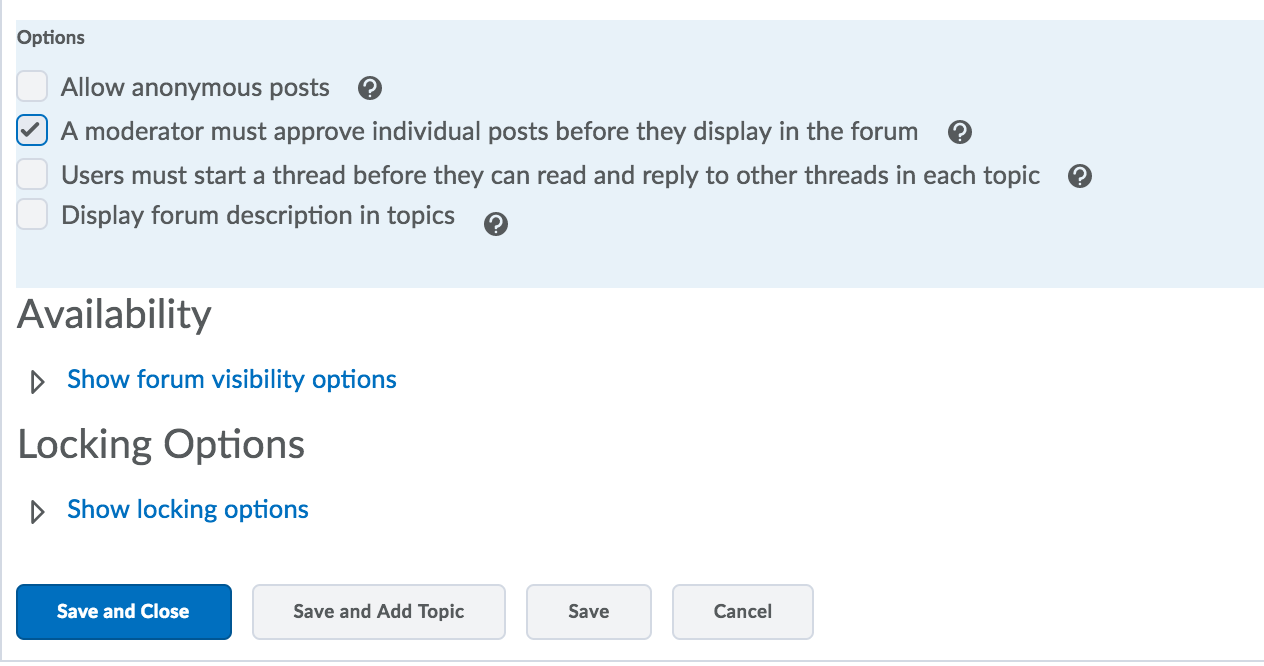Click Save and Add Topic button
Viewport: 1264px width, 666px height.
click(378, 612)
